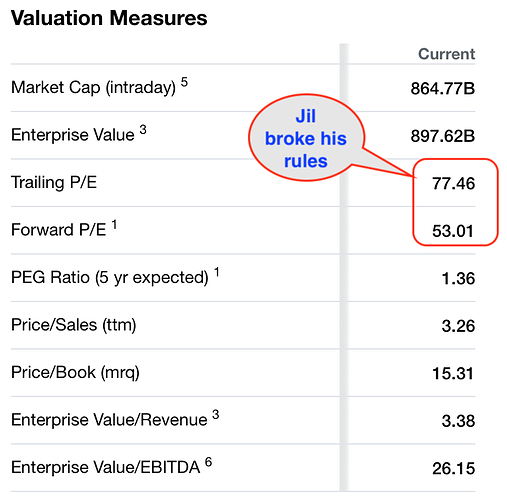Click the Price/Book (mrq) label

point(75,372)
